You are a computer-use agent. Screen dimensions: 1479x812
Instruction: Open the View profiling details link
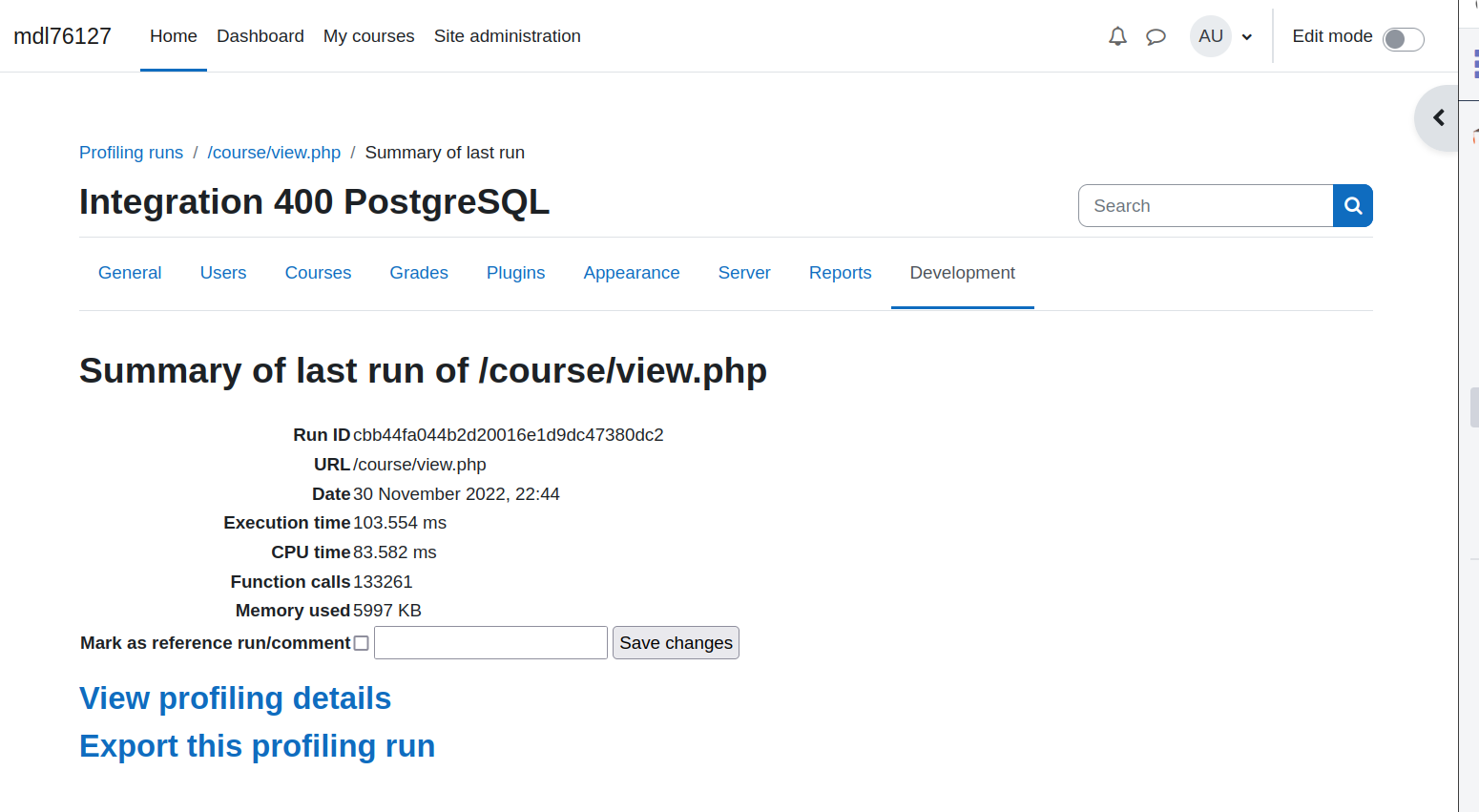point(236,698)
